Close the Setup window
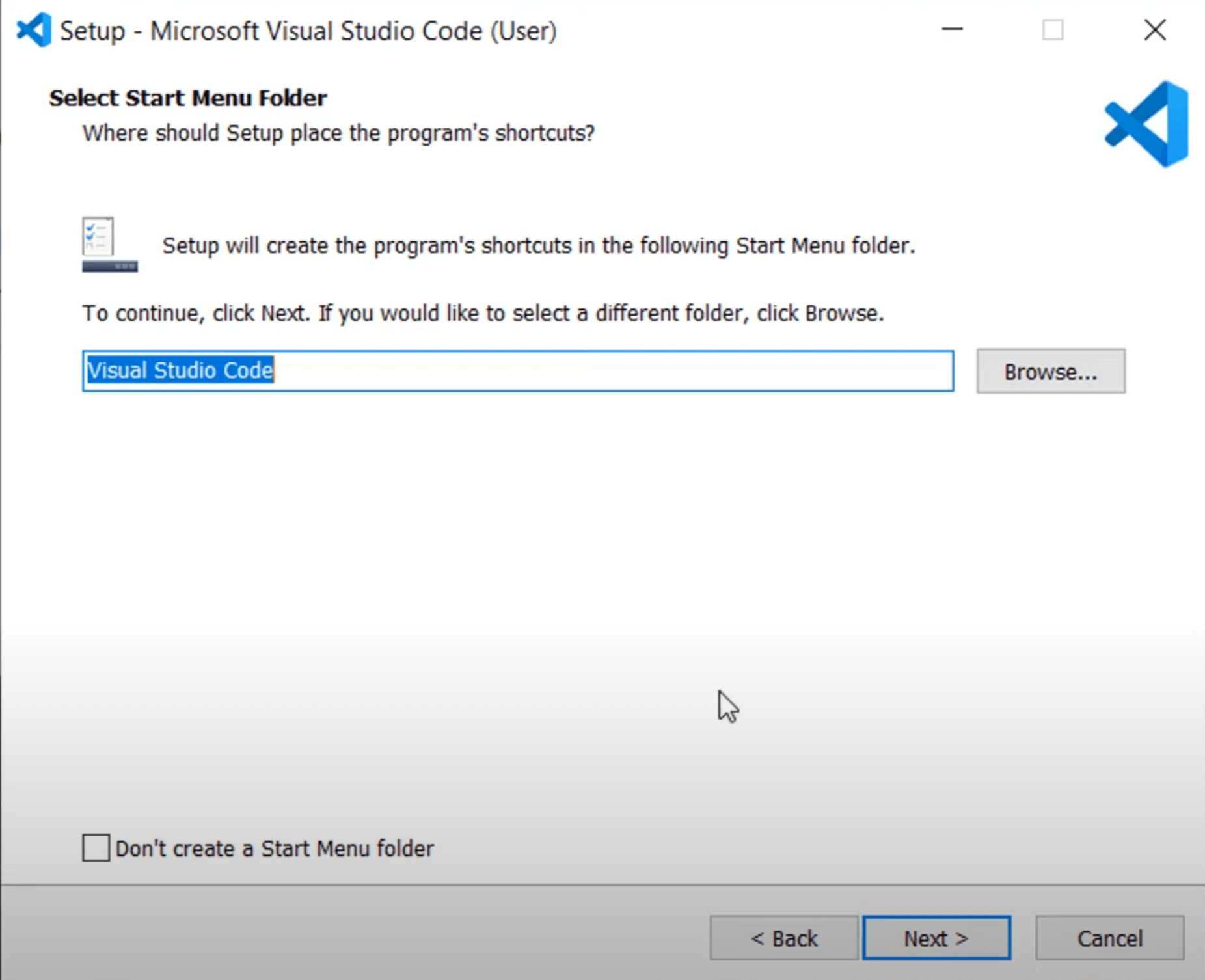1205x980 pixels. click(1155, 30)
